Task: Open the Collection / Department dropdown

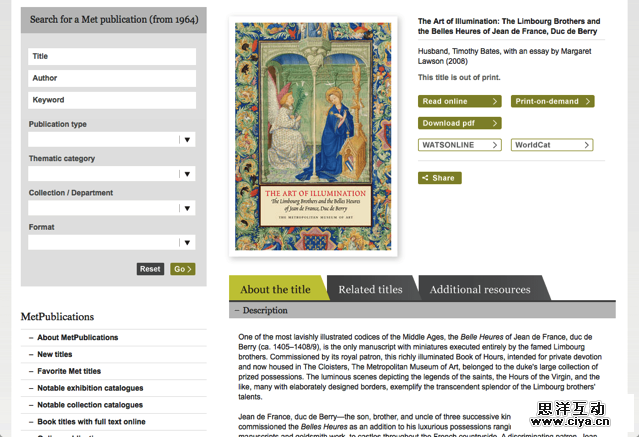Action: click(111, 208)
